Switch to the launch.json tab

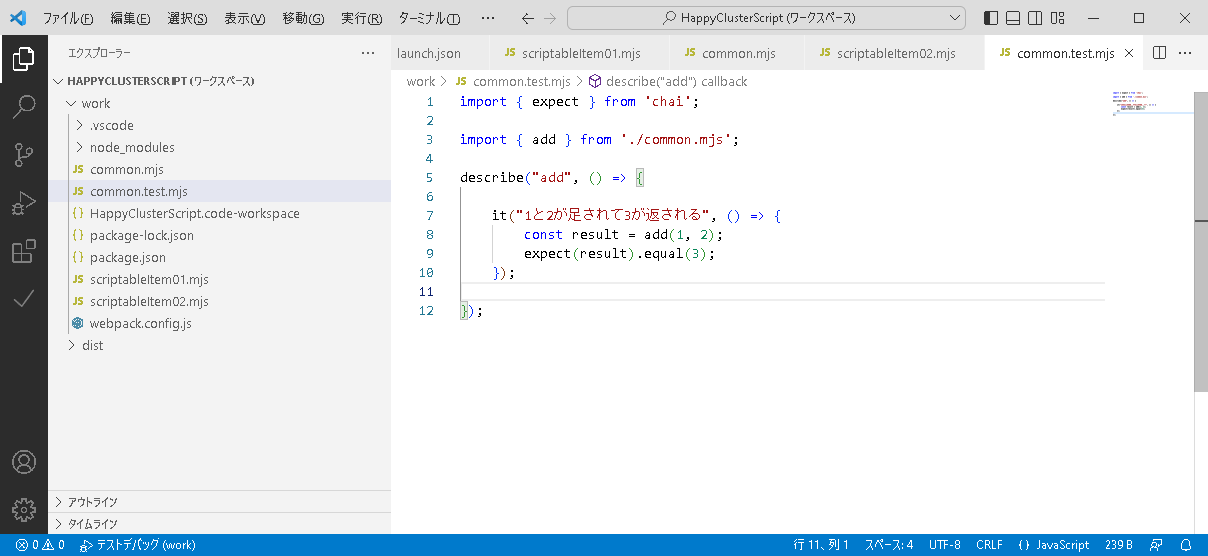pyautogui.click(x=429, y=53)
